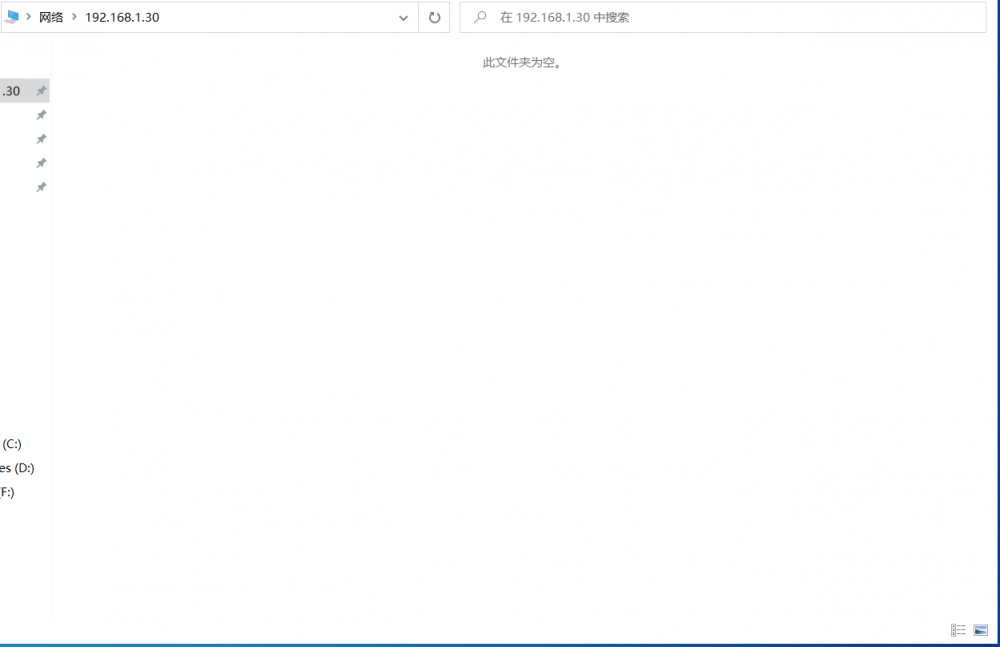Switch to large thumbnails view layout
1000x647 pixels.
pos(981,630)
